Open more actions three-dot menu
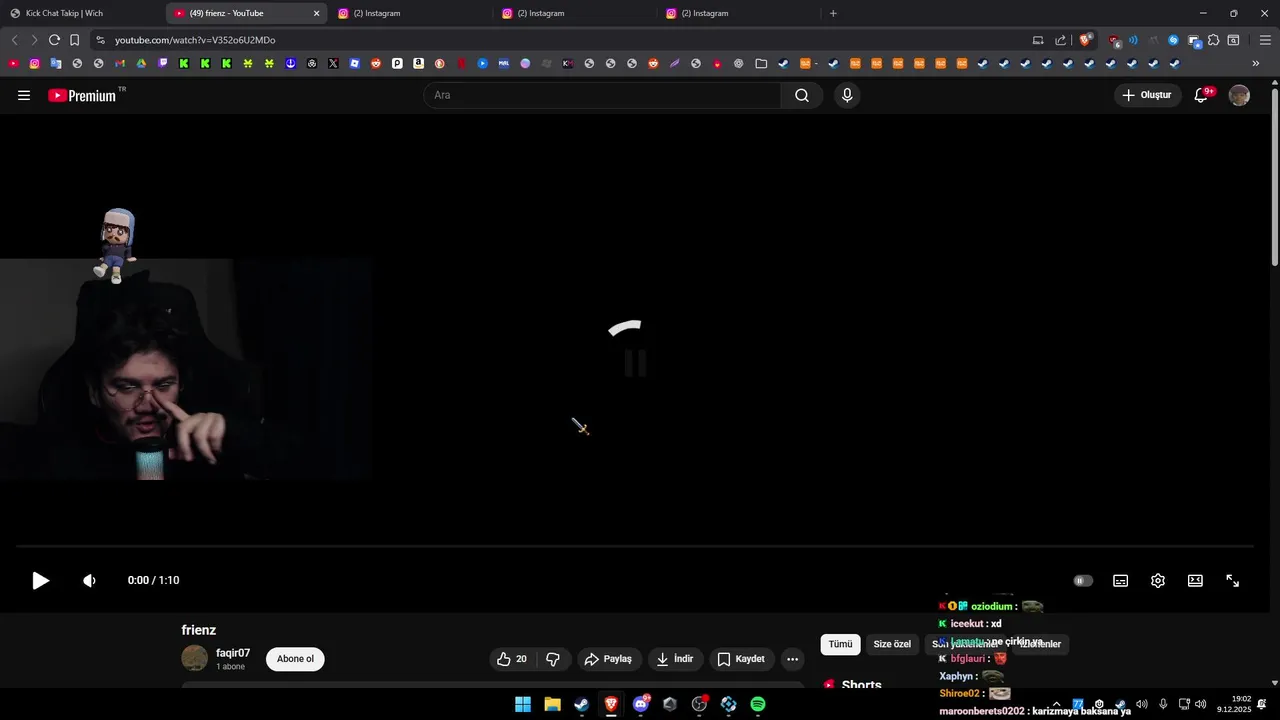Image resolution: width=1280 pixels, height=720 pixels. pyautogui.click(x=793, y=659)
